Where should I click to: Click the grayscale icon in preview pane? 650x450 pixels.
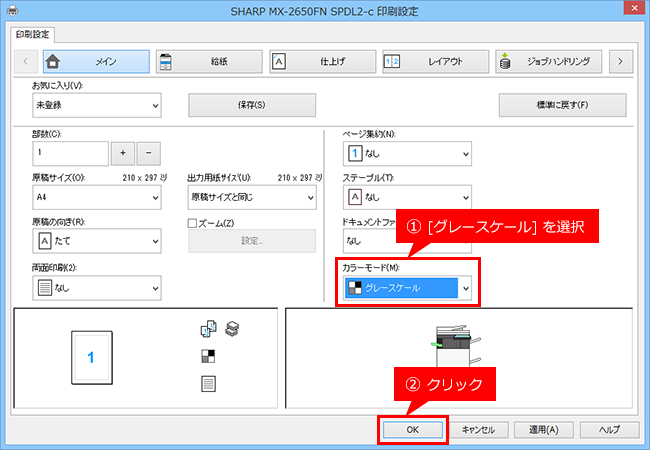click(208, 356)
